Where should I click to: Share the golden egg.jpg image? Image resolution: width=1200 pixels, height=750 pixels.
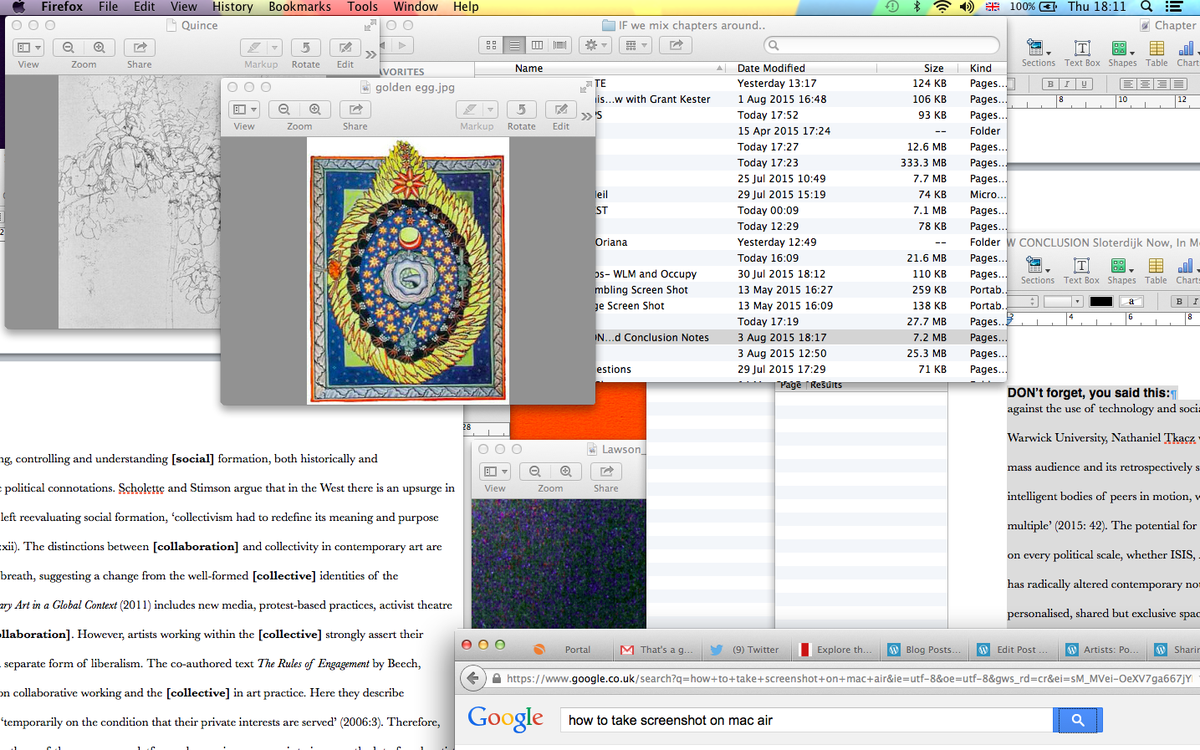point(355,109)
